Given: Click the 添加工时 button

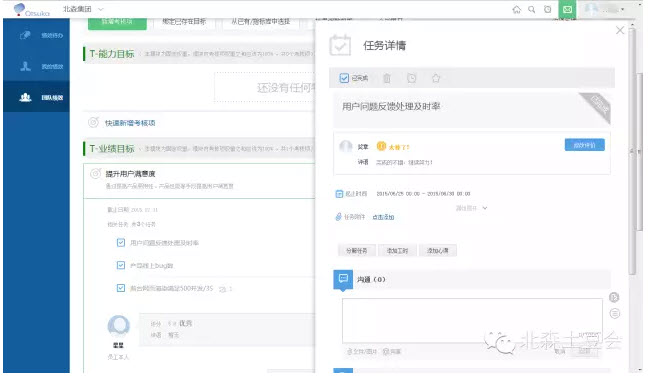Looking at the screenshot, I should (x=397, y=251).
